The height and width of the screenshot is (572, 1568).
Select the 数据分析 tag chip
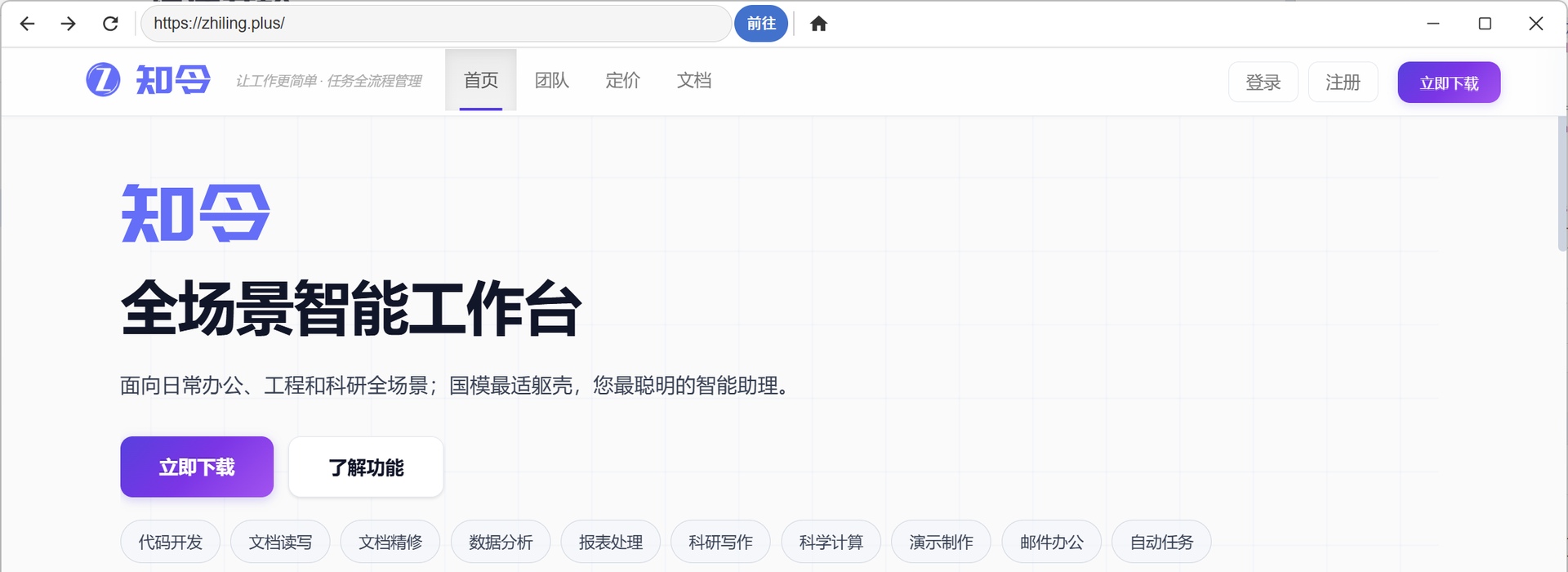[501, 542]
